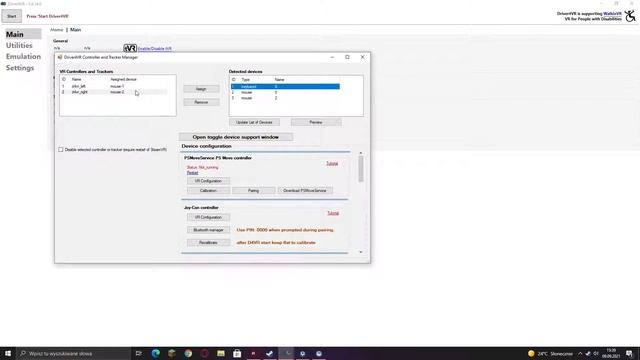Open the Emulation section in the sidebar
Screen dimensions: 640x360
pos(23,56)
